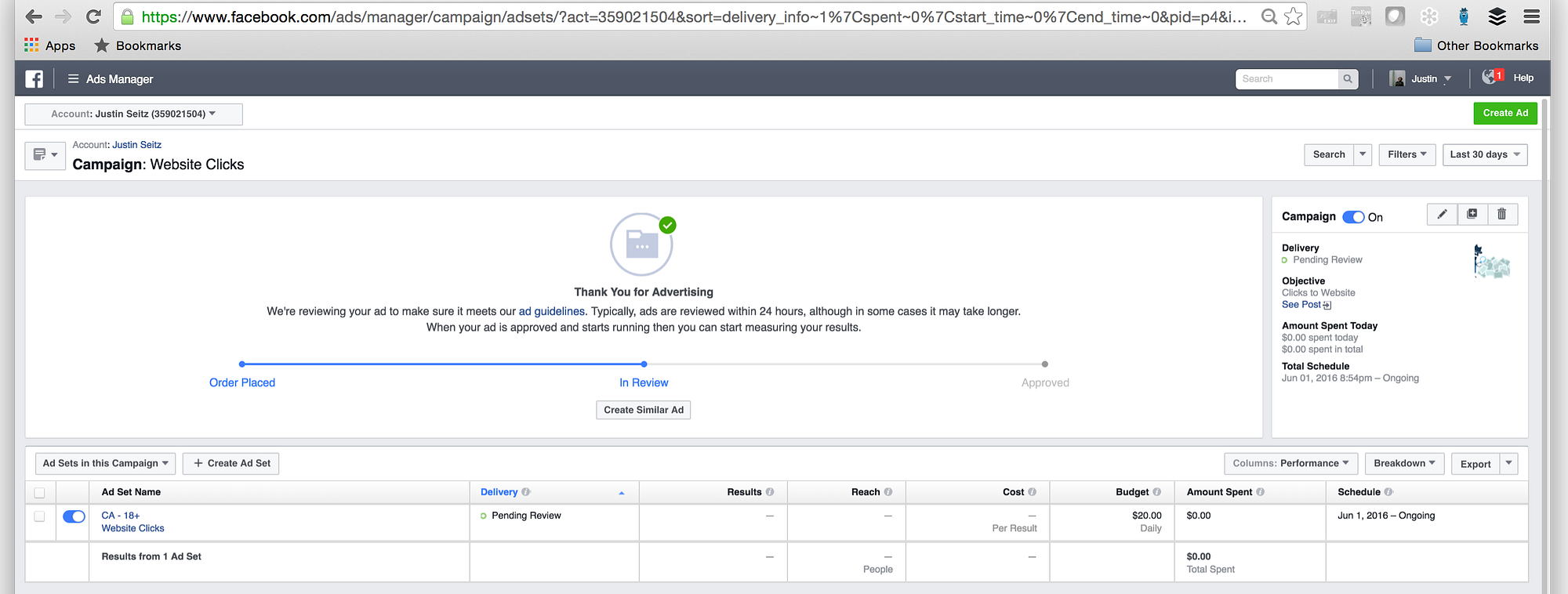Viewport: 1568px width, 594px height.
Task: Sort by the Delivery column header
Action: tap(499, 492)
